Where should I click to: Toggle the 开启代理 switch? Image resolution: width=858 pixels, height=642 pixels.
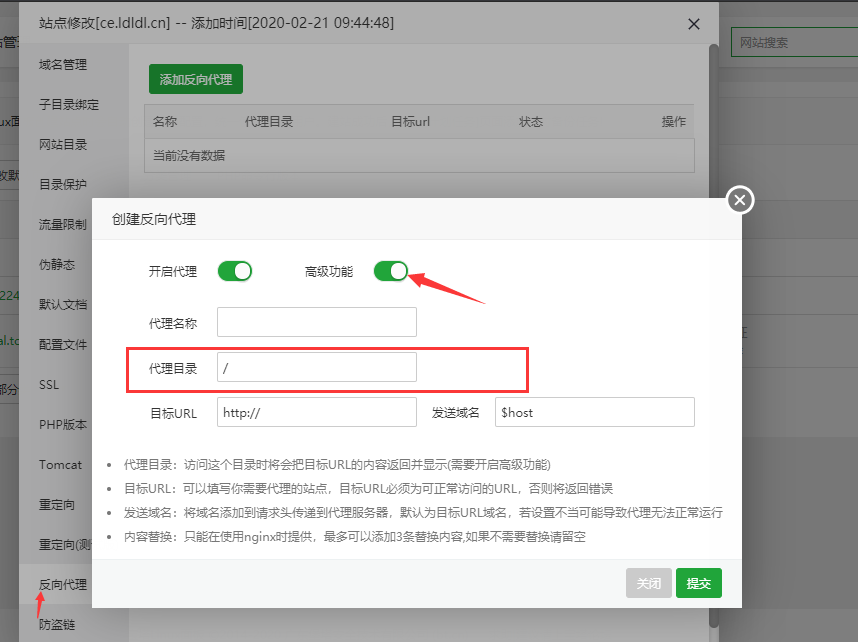pyautogui.click(x=234, y=271)
